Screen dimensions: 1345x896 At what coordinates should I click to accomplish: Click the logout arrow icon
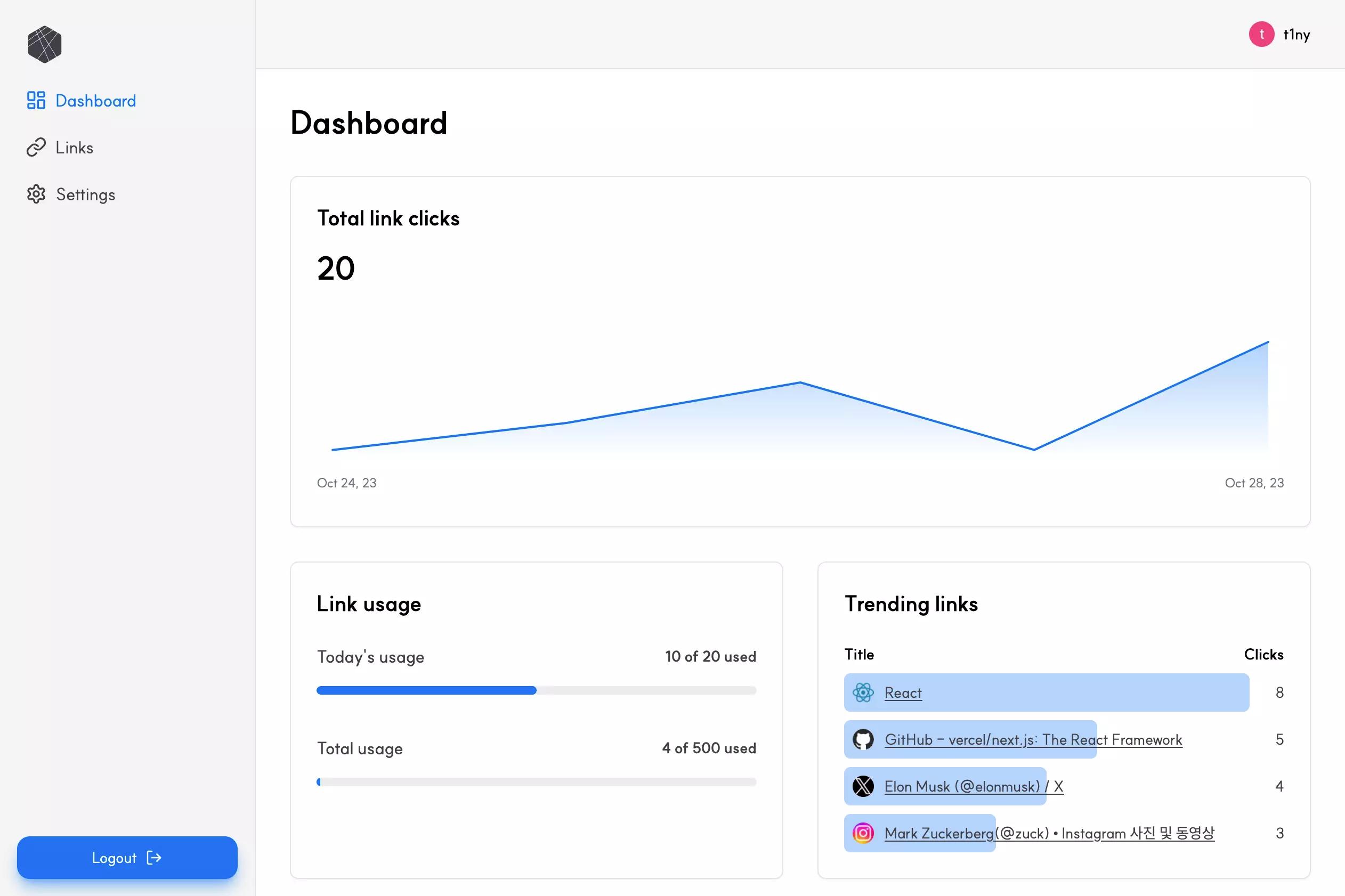tap(155, 858)
